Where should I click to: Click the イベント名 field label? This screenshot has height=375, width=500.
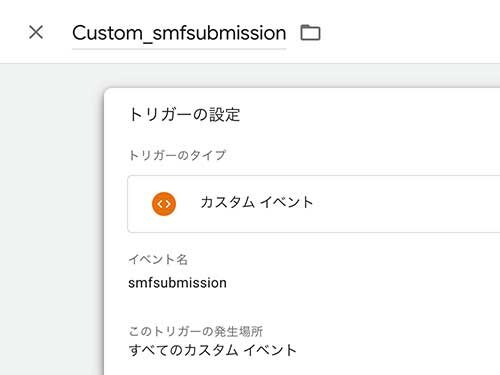158,259
